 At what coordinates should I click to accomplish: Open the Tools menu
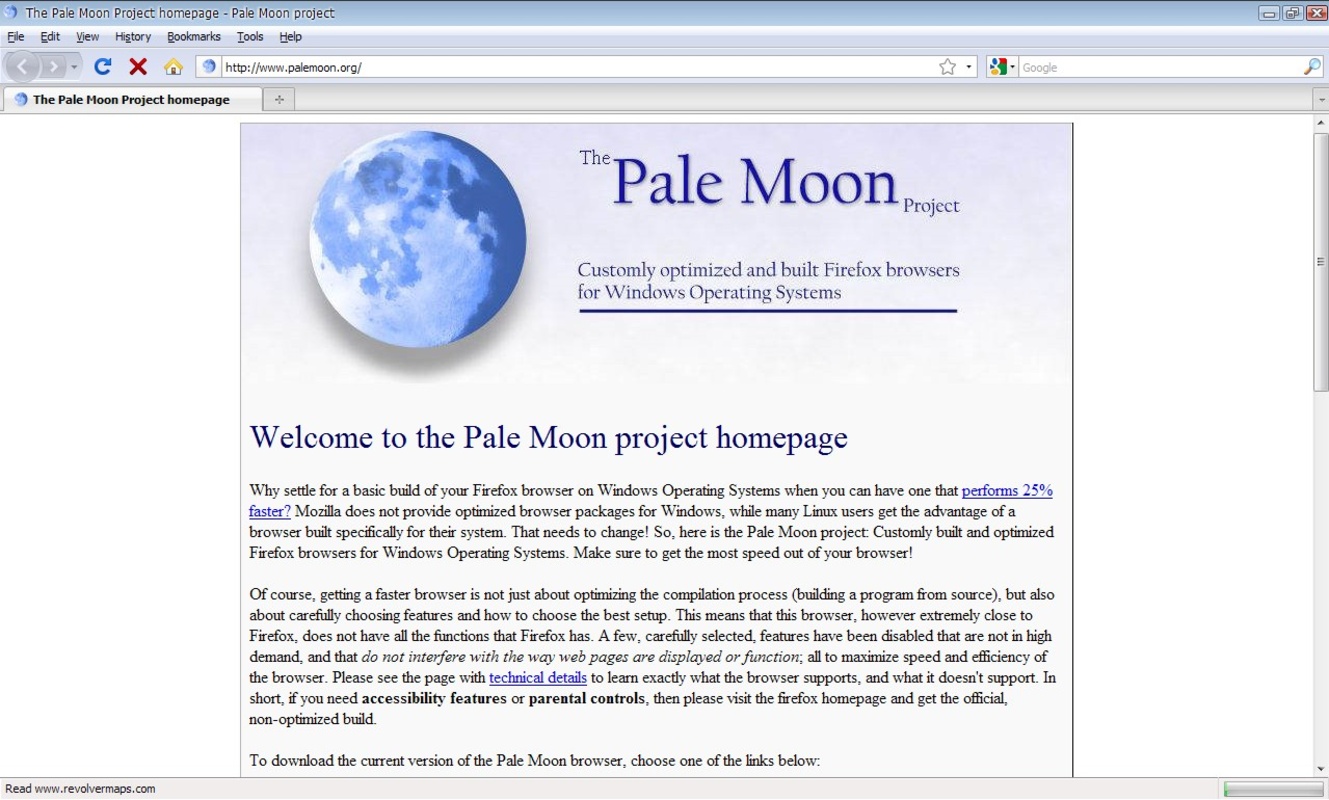(x=250, y=37)
